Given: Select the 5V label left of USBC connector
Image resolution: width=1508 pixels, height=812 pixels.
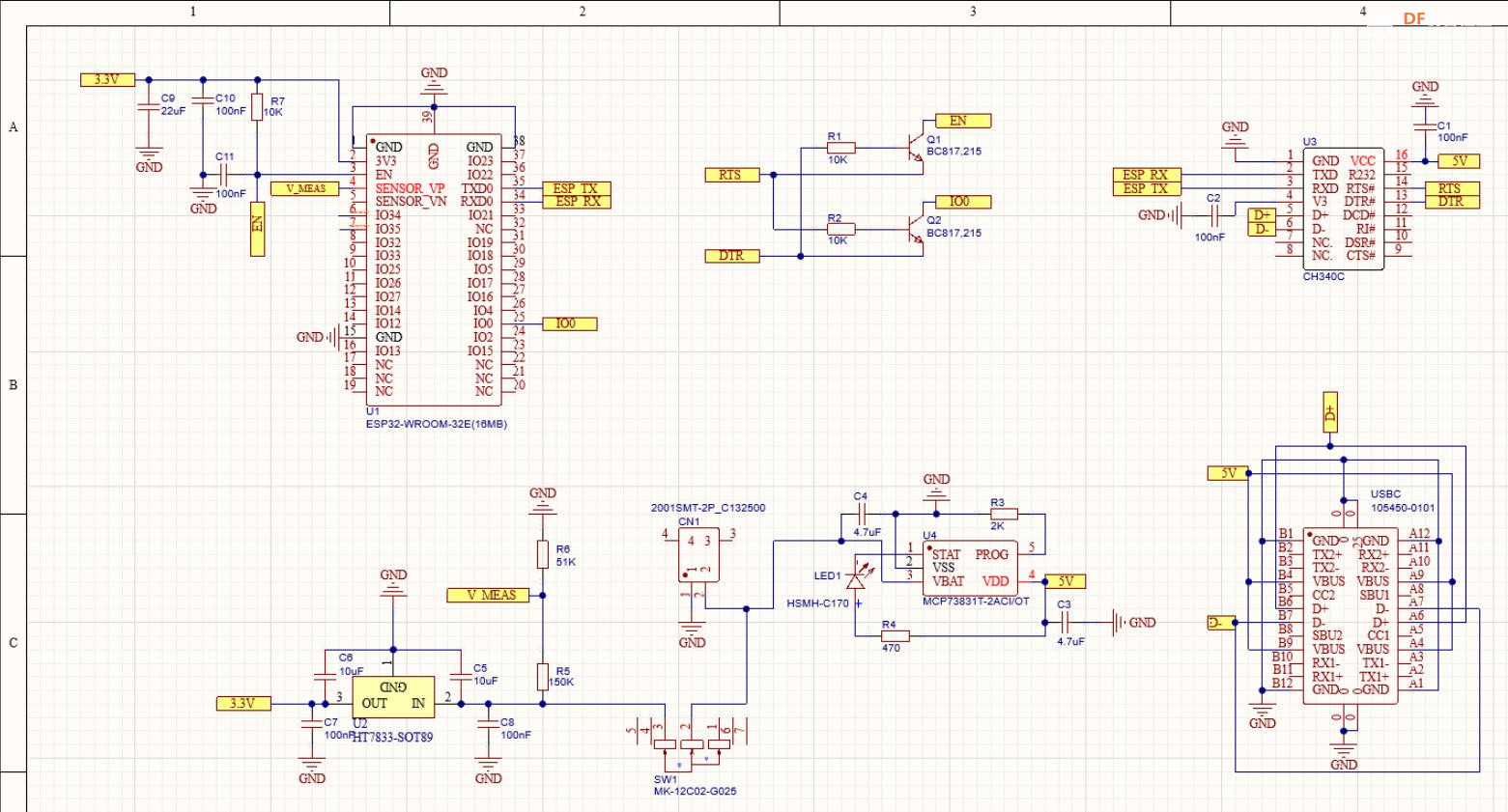Looking at the screenshot, I should click(1229, 473).
